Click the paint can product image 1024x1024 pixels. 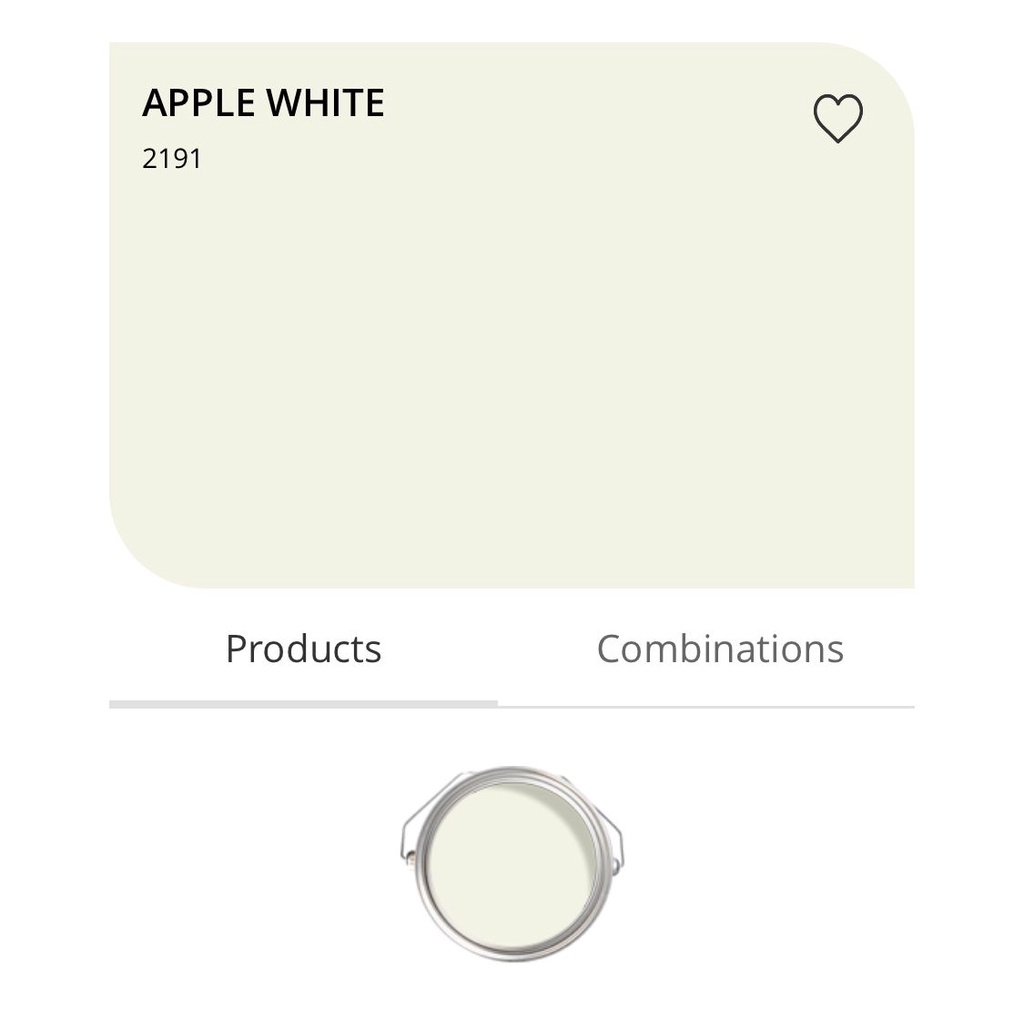511,862
